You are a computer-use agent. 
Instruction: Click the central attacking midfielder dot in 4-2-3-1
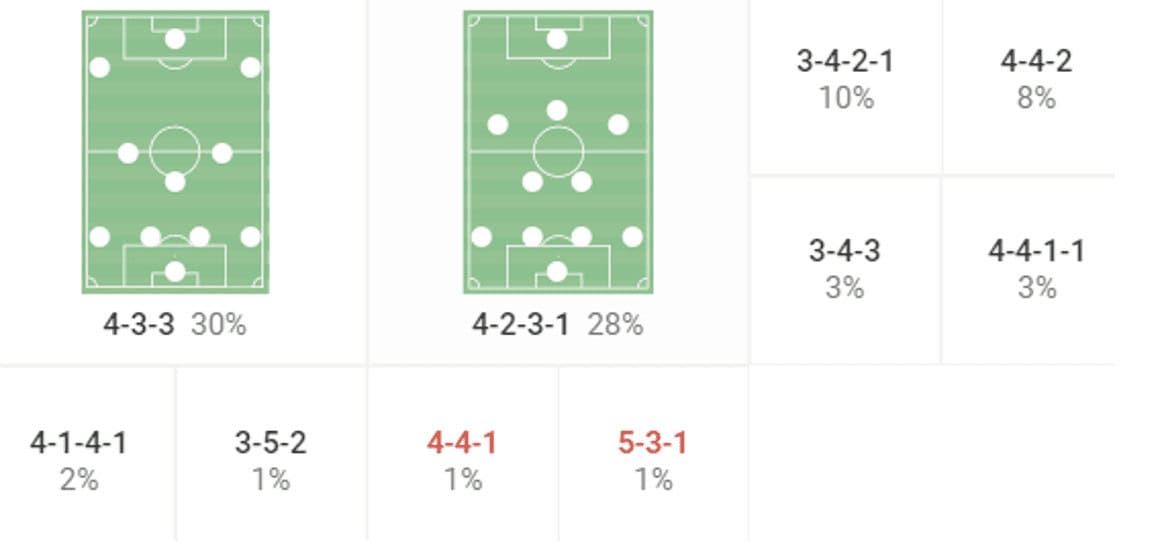click(557, 110)
